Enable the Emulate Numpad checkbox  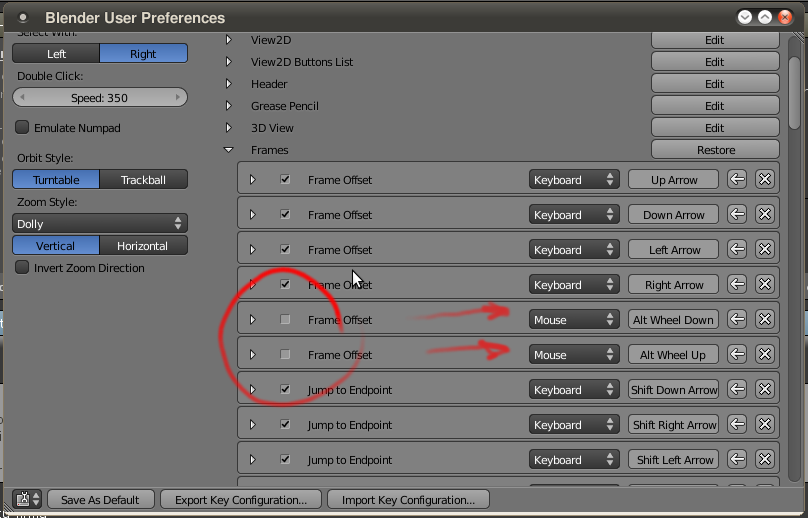click(x=23, y=128)
